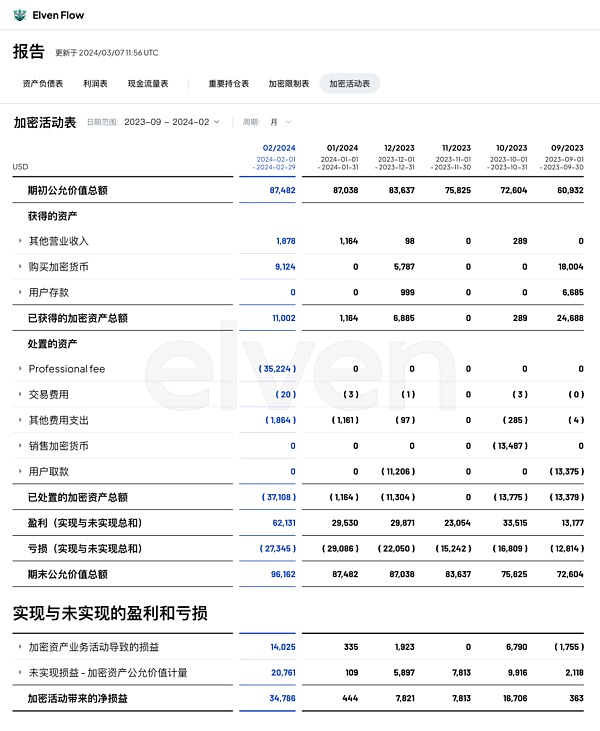This screenshot has width=600, height=731.
Task: Click the total 11,002 in 已获得的加密资产总额
Action: (284, 318)
